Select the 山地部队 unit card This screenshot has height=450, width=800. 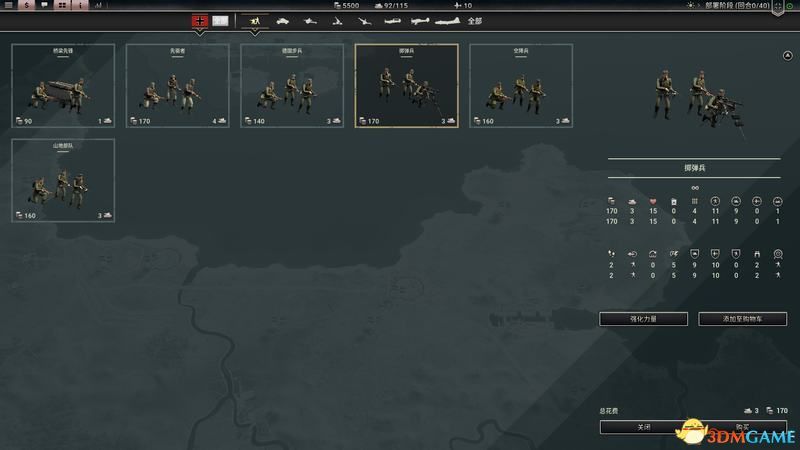[x=63, y=180]
